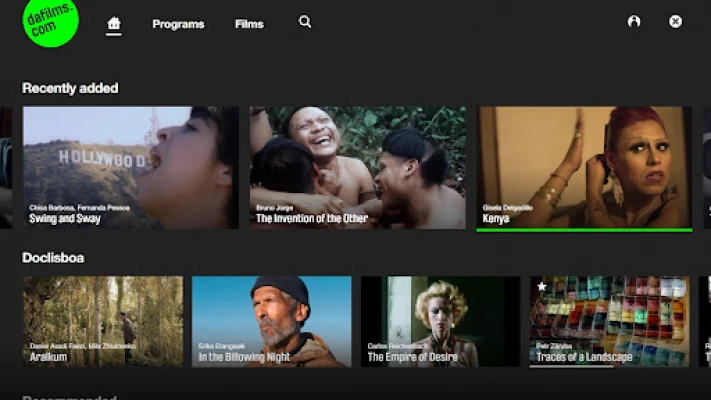This screenshot has width=711, height=400.
Task: Open the search magnifier icon
Action: tap(305, 22)
